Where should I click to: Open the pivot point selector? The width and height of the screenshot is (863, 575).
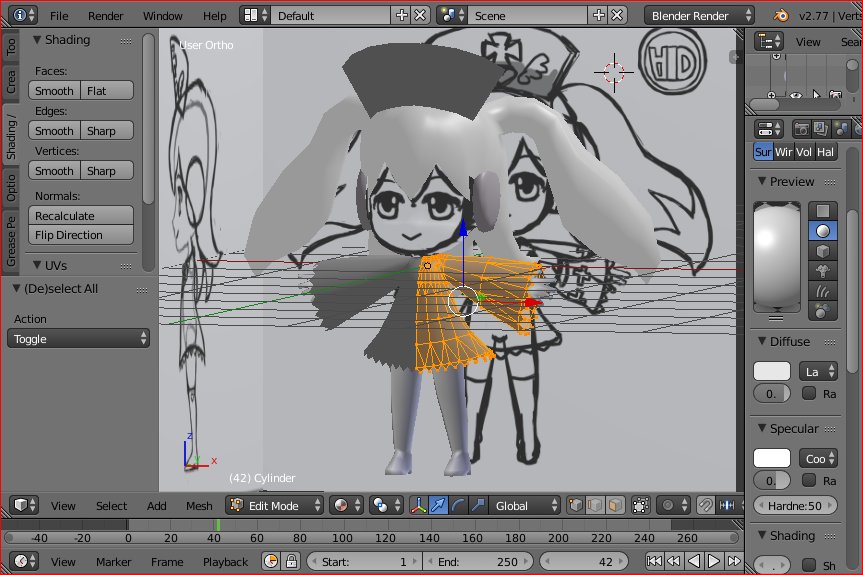(x=386, y=505)
